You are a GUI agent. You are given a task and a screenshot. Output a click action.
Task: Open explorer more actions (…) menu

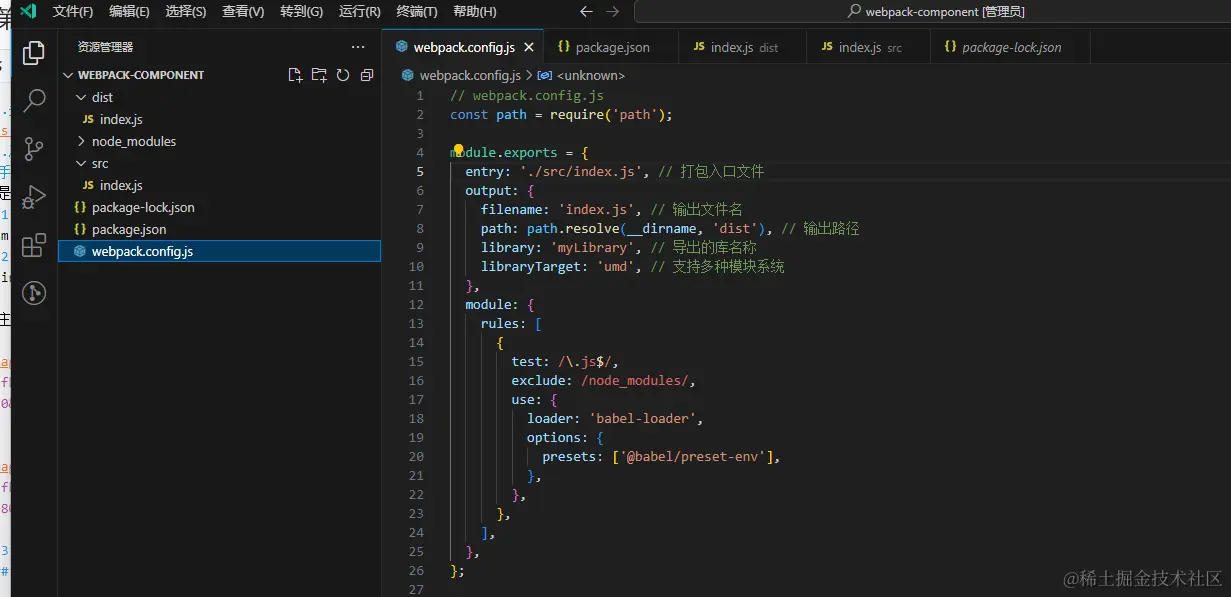(358, 47)
